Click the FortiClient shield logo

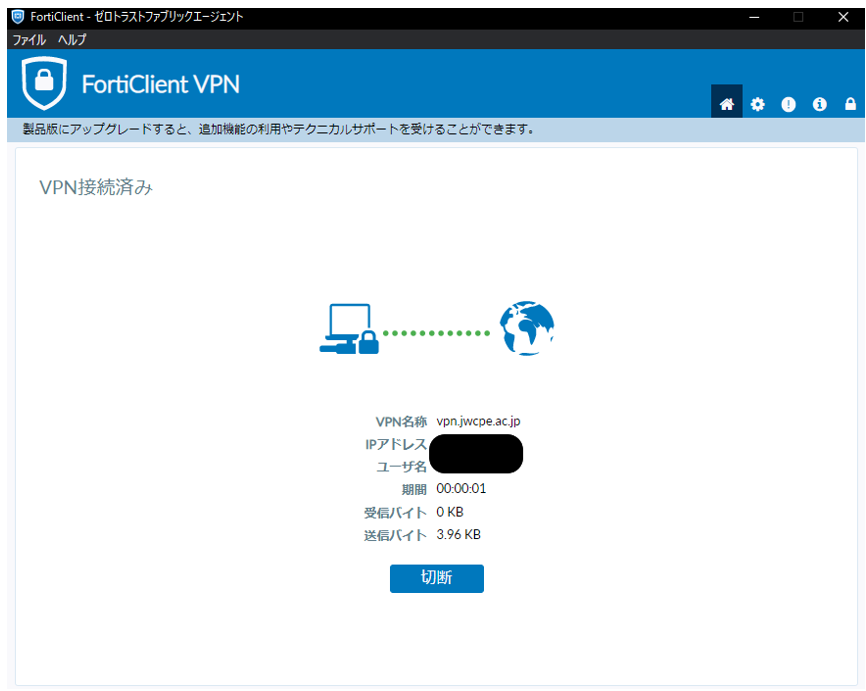click(44, 83)
